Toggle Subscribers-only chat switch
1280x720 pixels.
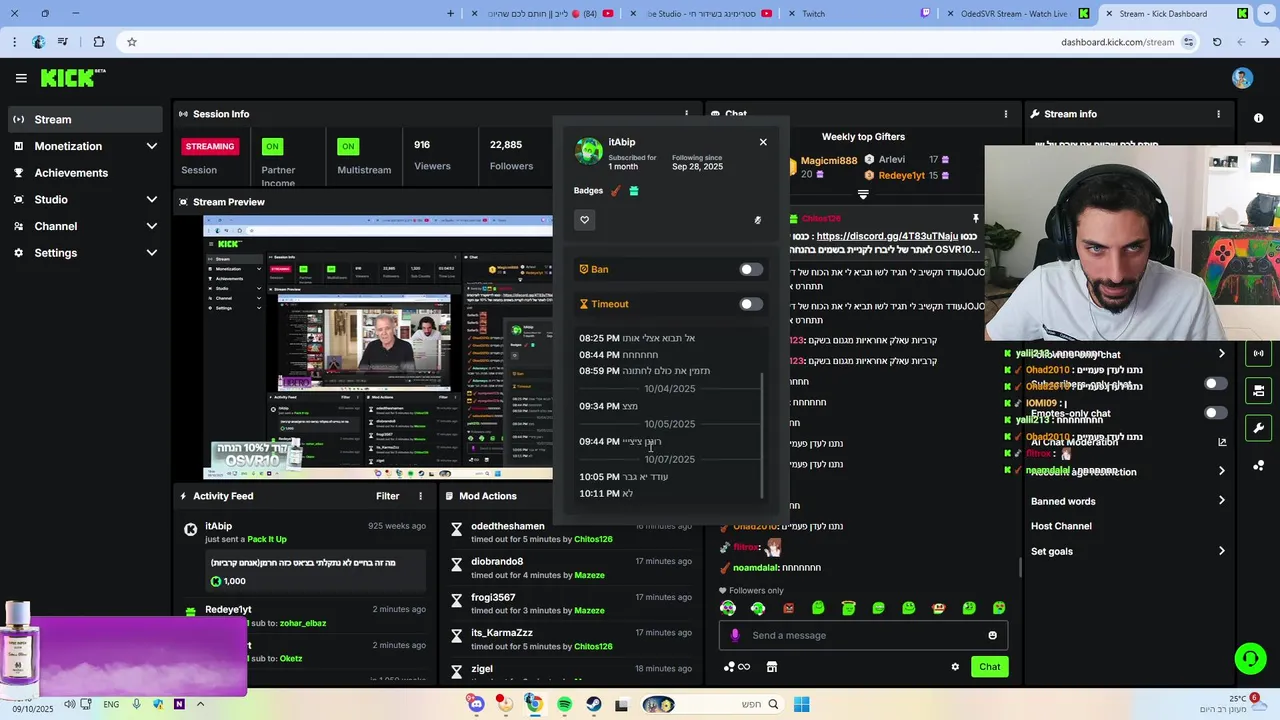click(1215, 384)
